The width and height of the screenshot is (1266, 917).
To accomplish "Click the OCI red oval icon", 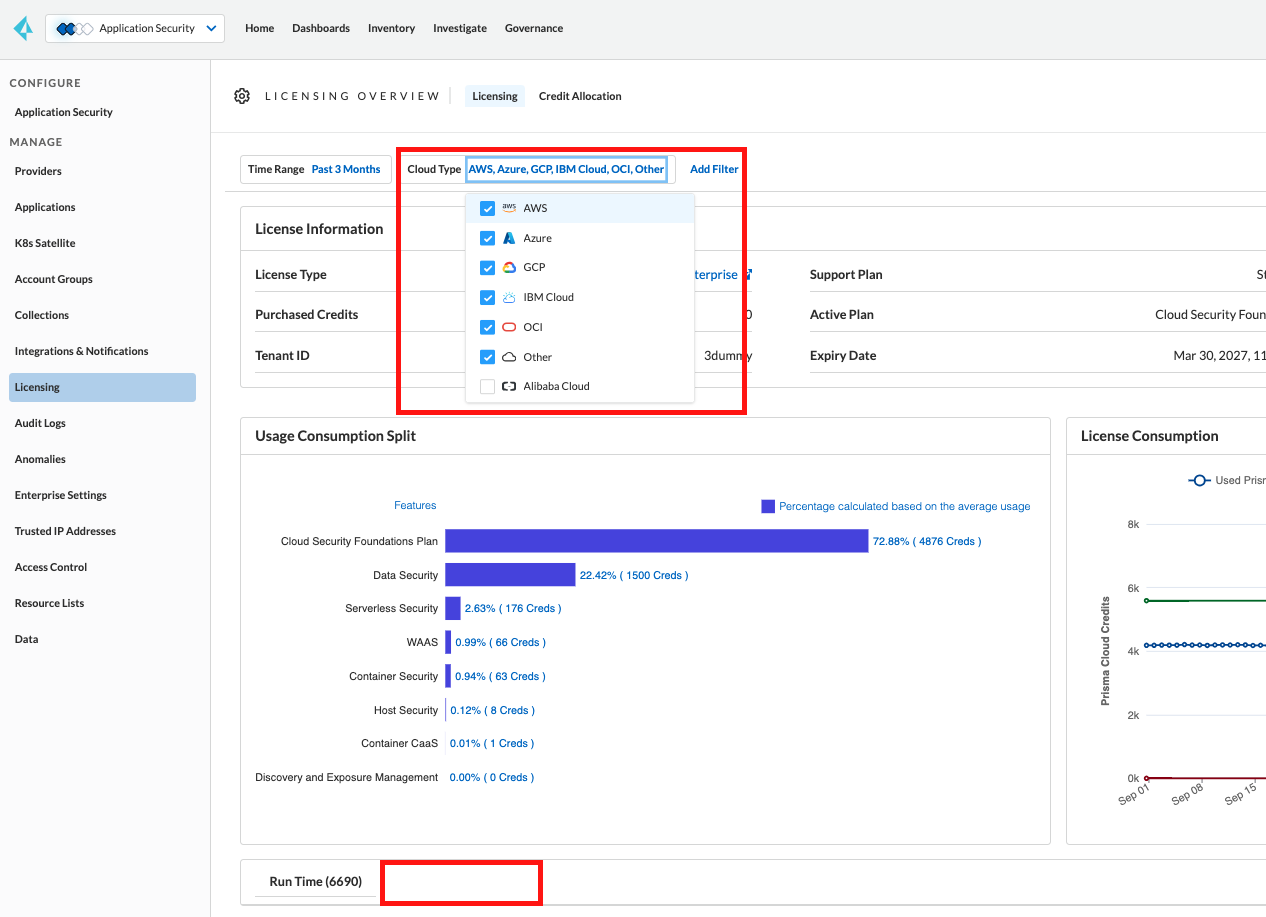I will (x=509, y=327).
